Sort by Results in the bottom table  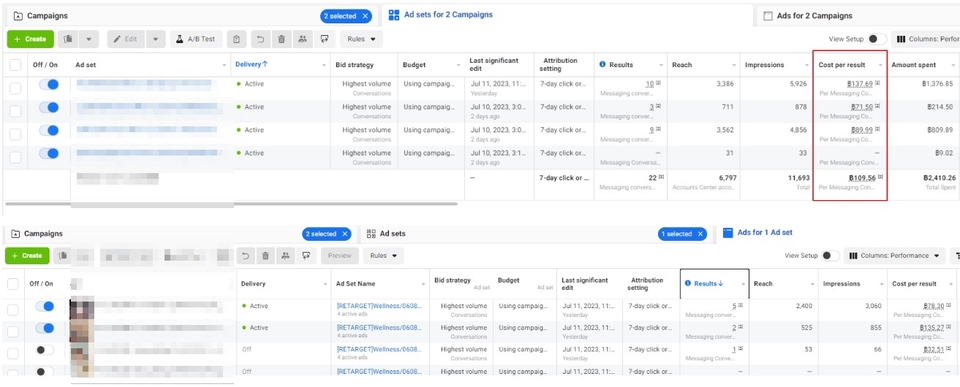pyautogui.click(x=708, y=284)
